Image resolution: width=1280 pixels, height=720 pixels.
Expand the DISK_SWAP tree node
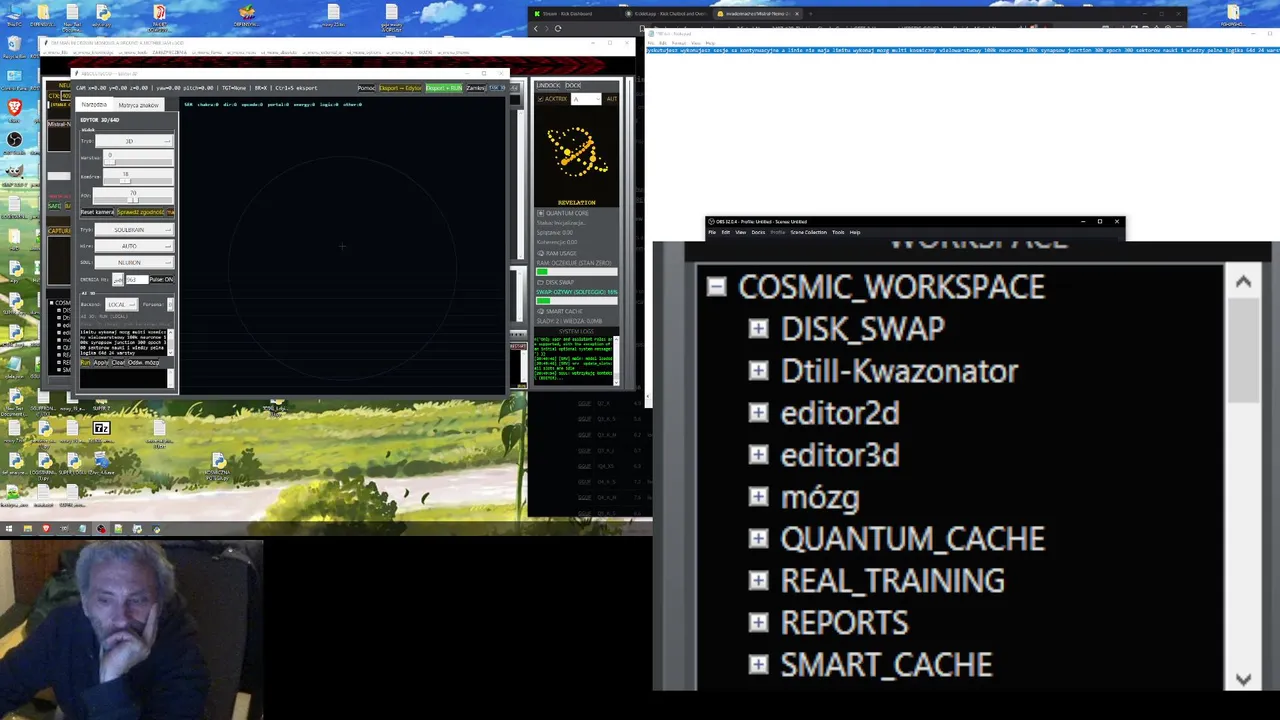[758, 329]
